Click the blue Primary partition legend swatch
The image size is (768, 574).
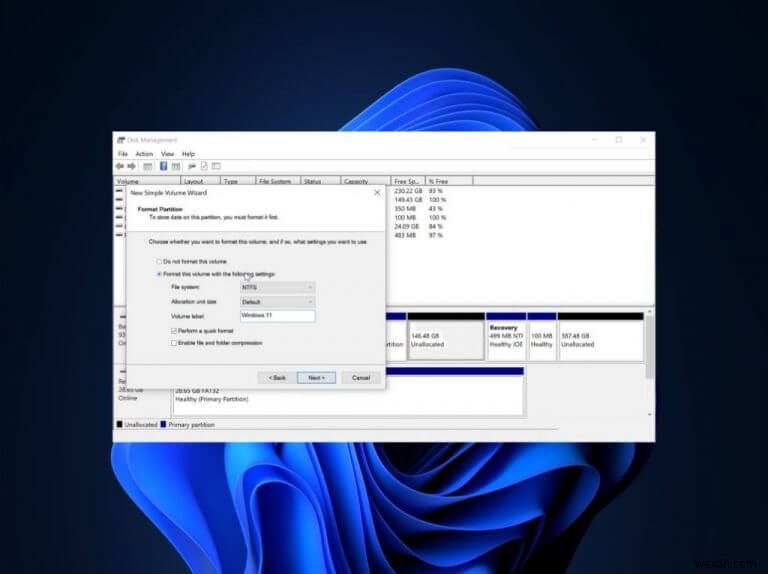coord(163,424)
